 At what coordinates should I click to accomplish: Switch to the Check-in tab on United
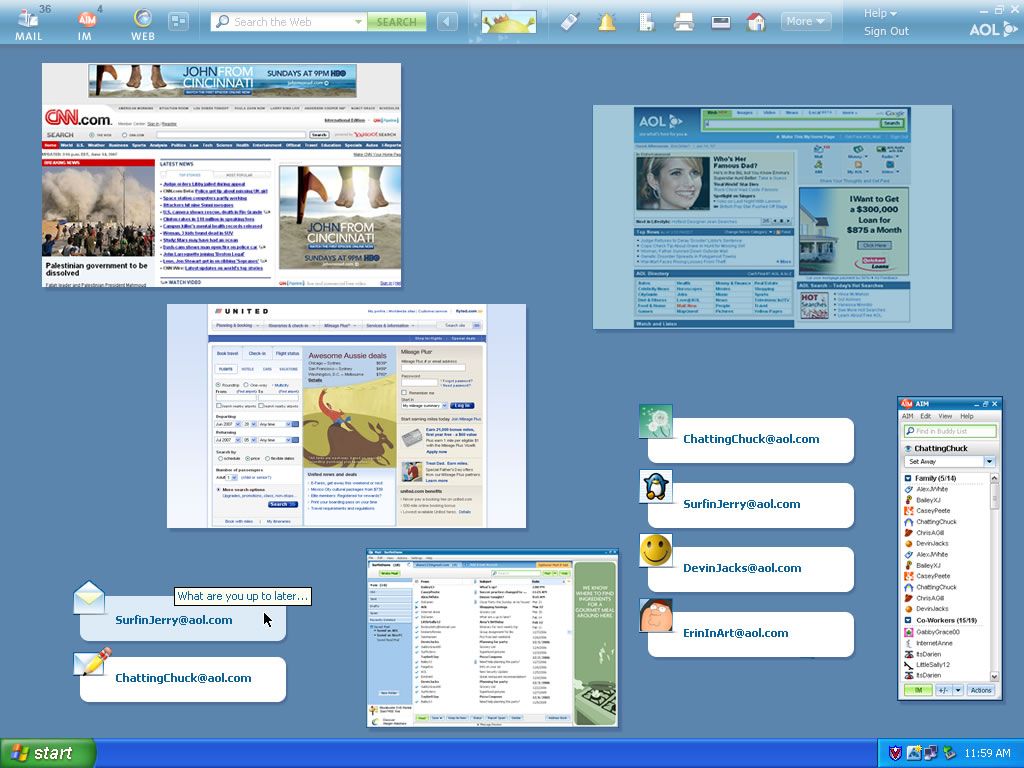[258, 351]
